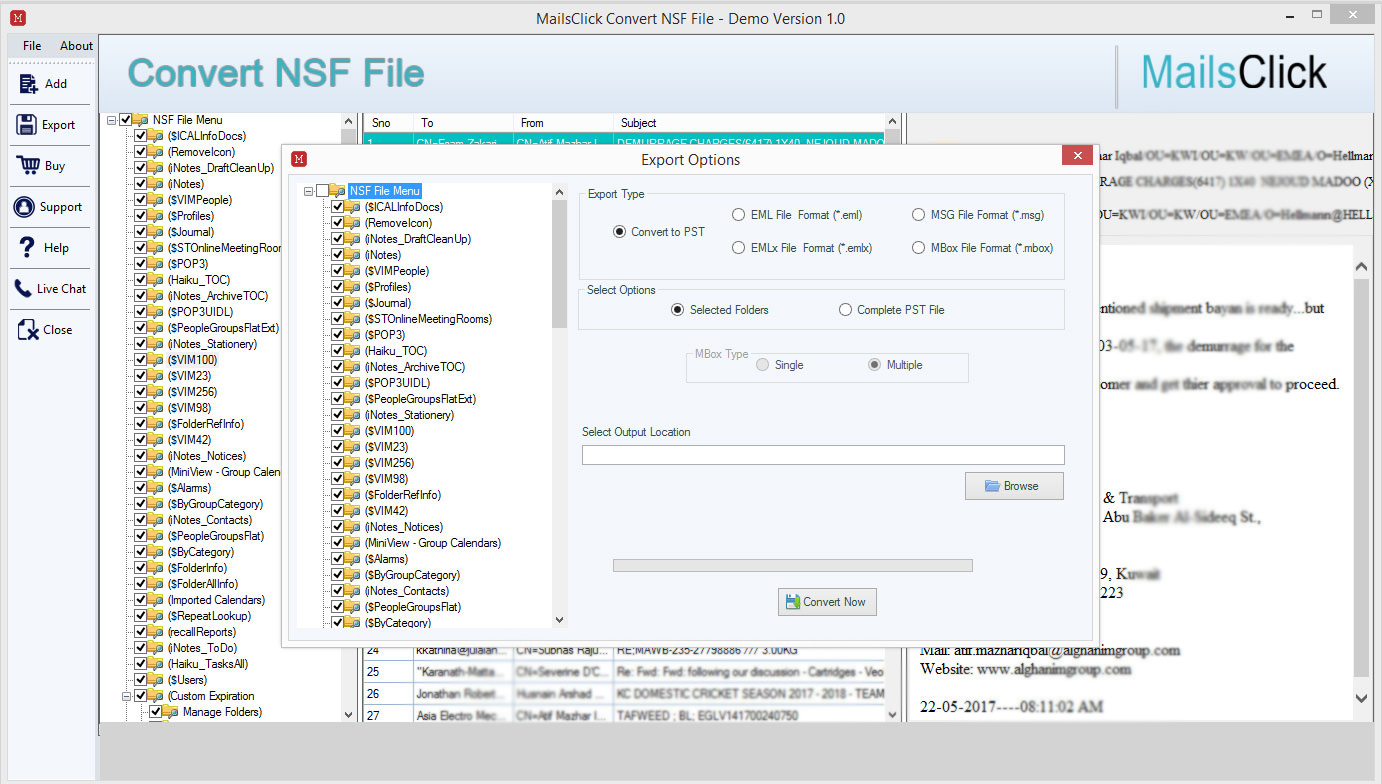
Task: Select MBox File Format radio option
Action: [919, 248]
